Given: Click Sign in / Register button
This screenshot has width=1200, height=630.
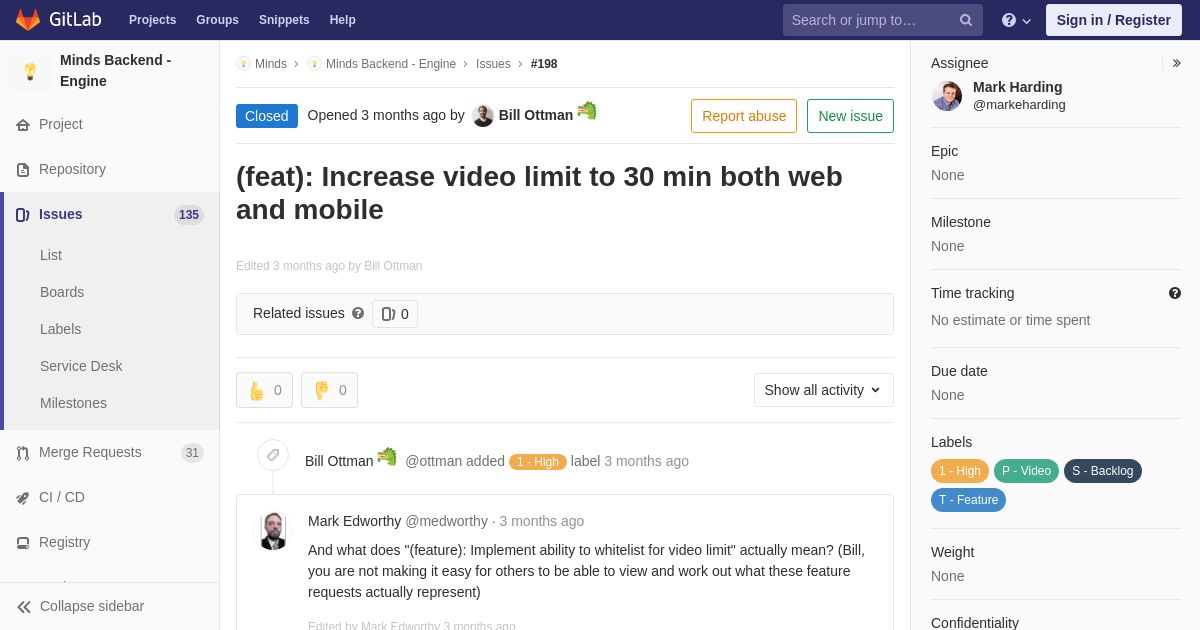Looking at the screenshot, I should 1113,20.
